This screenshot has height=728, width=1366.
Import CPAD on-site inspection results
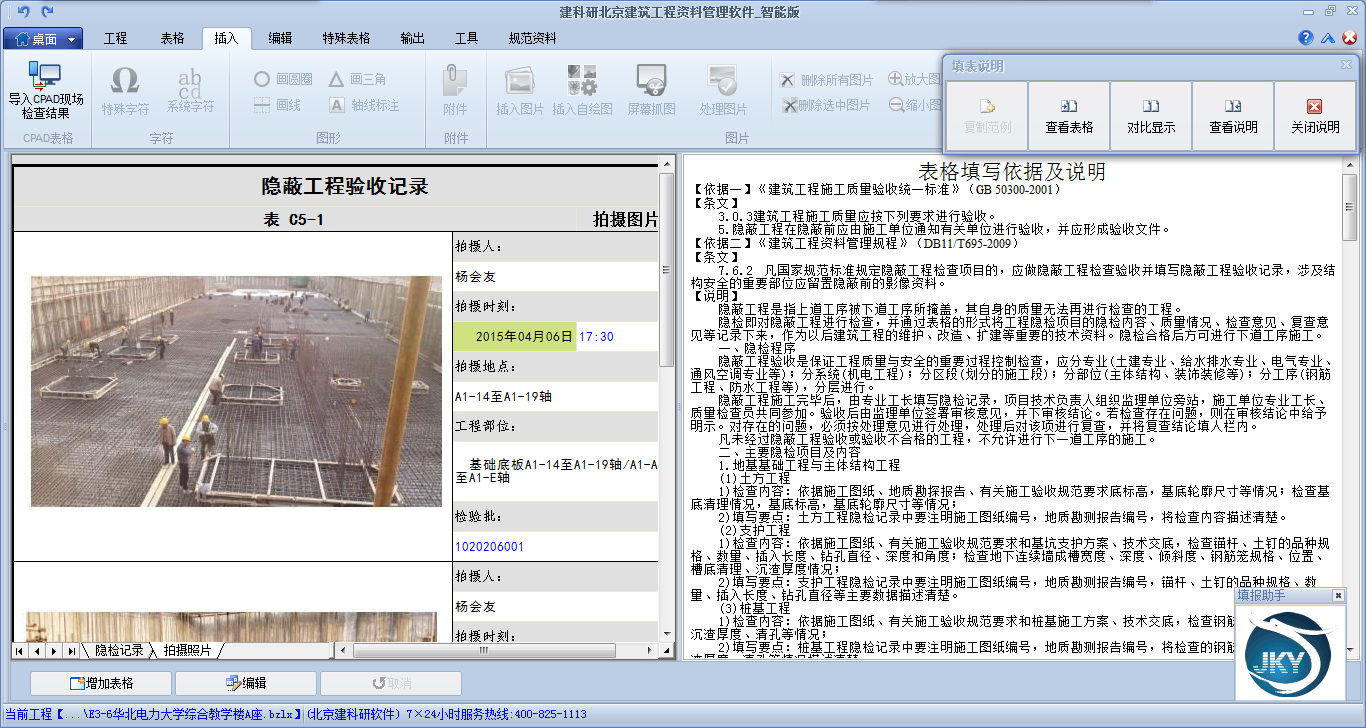pos(46,90)
